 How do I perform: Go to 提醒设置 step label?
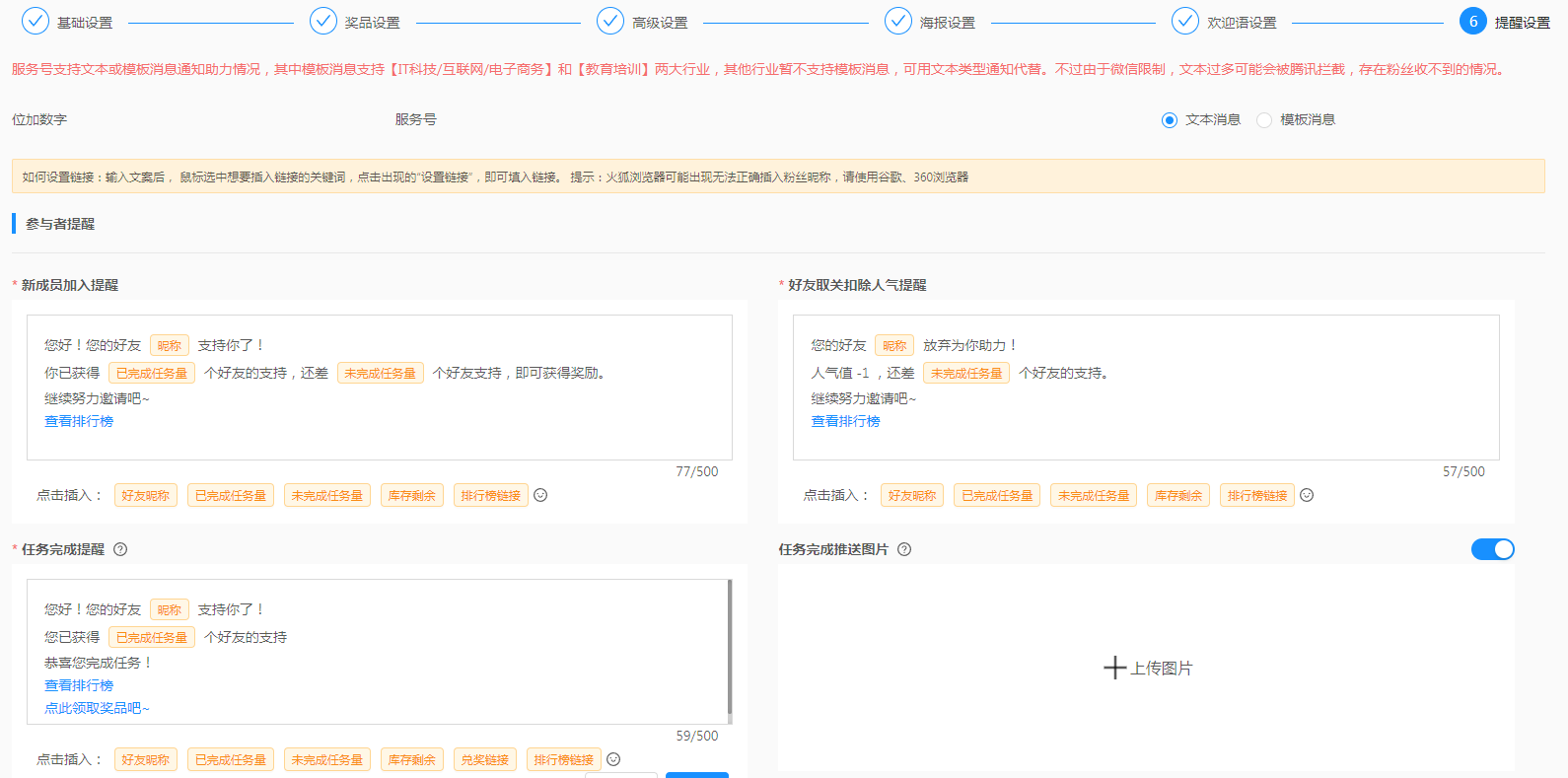(x=1523, y=23)
